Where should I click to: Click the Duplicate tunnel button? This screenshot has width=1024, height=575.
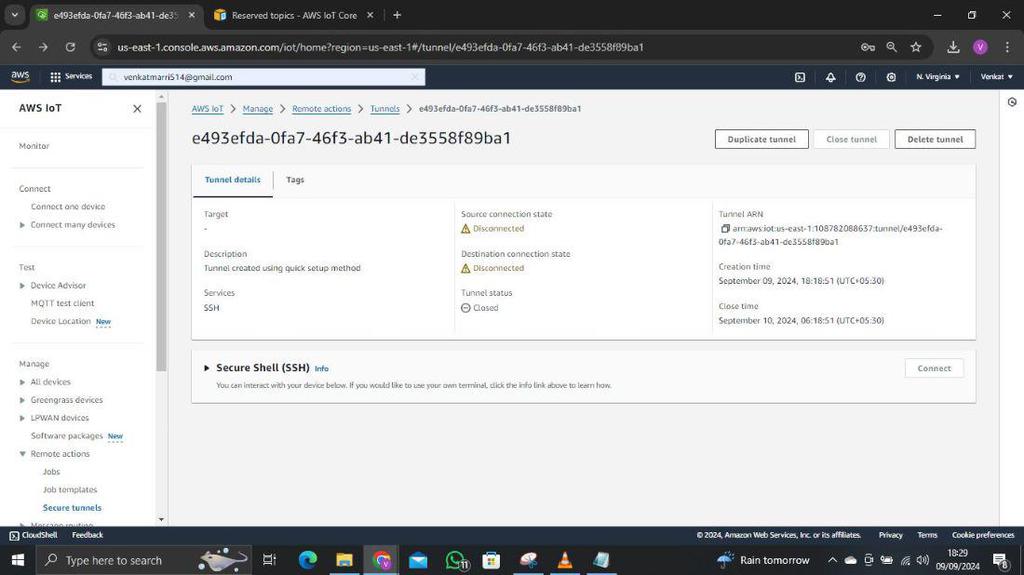point(761,139)
